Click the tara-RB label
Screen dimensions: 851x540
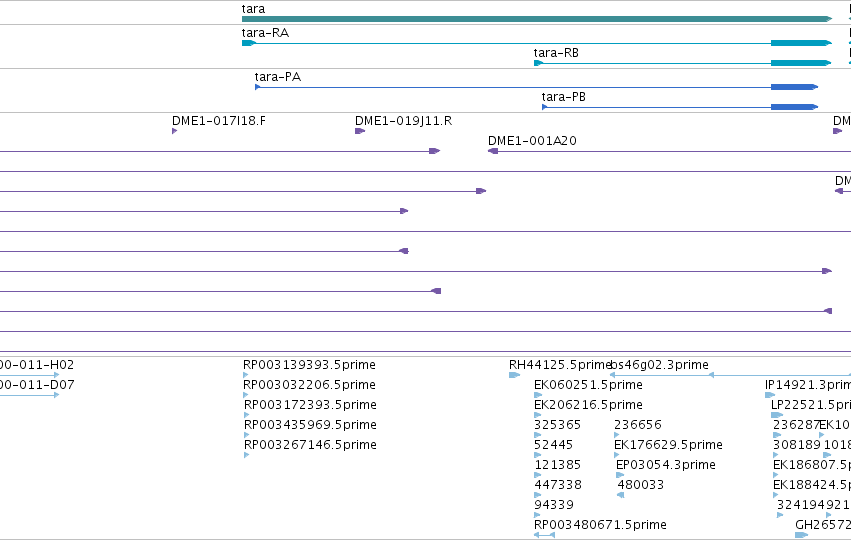(556, 53)
